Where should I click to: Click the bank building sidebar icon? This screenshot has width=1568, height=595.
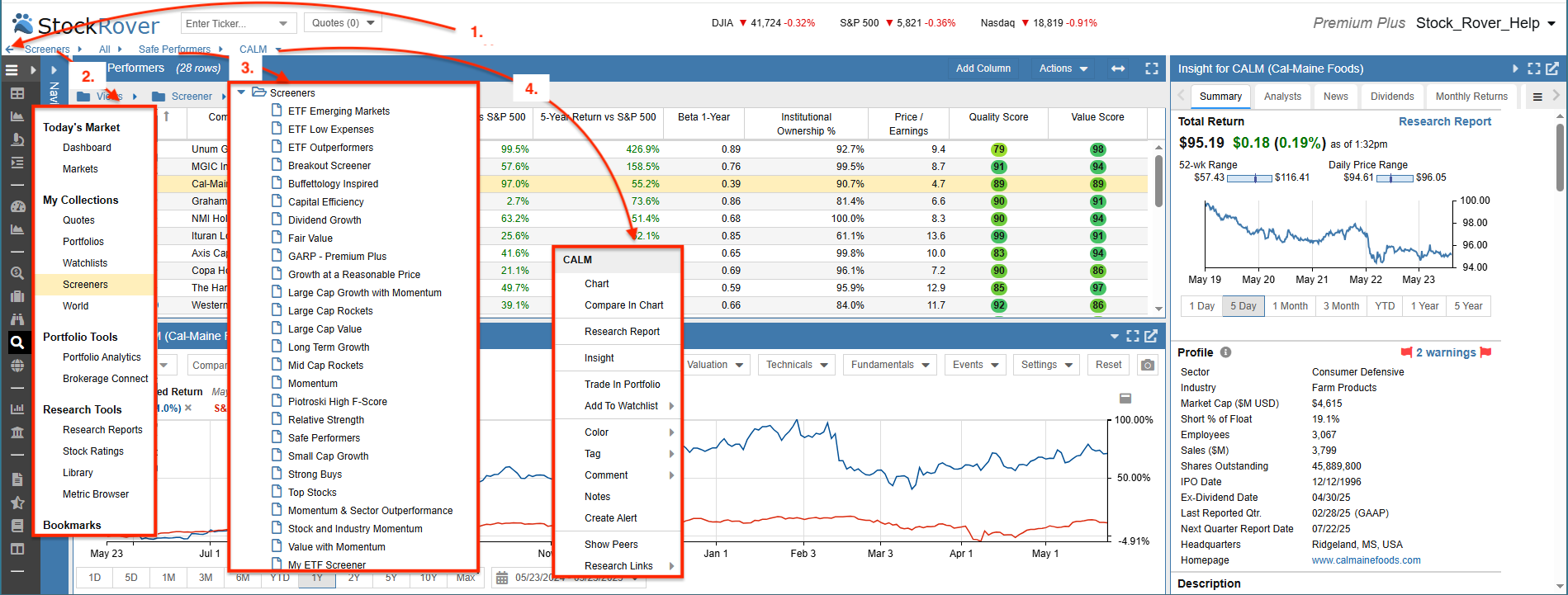pyautogui.click(x=17, y=432)
